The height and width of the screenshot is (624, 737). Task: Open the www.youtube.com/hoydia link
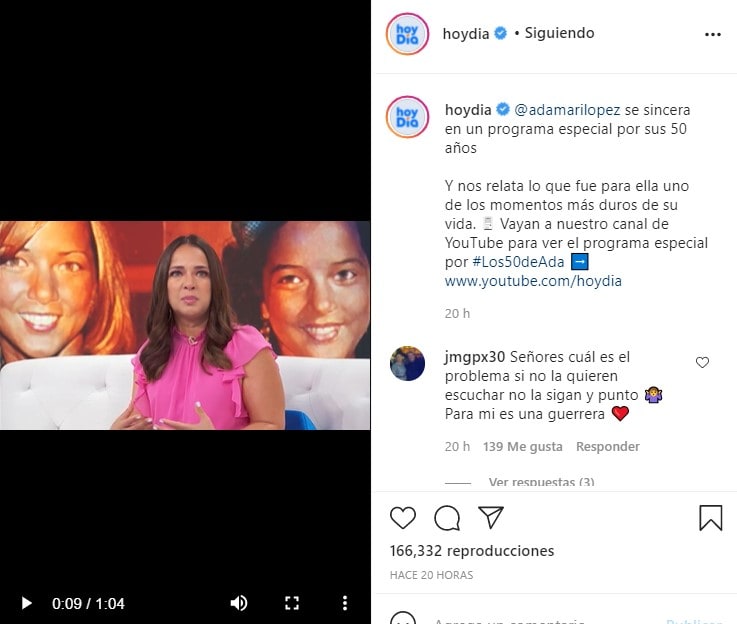(533, 281)
